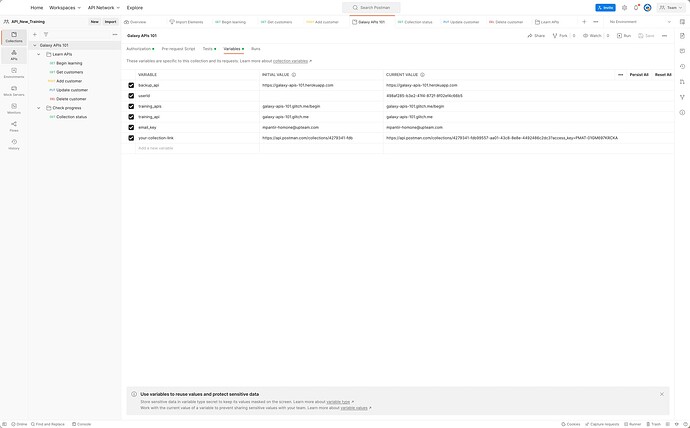This screenshot has height=428, width=690.
Task: Click the info icon next to INITIAL VALUE
Action: coord(294,75)
